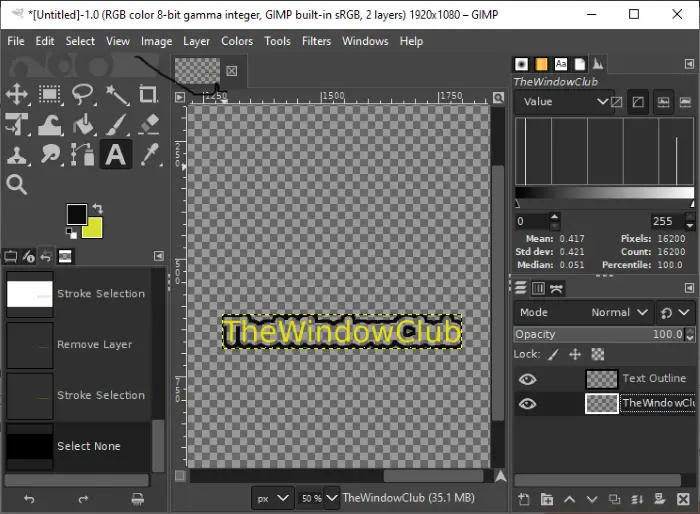Select the Color Picker tool

(150, 155)
